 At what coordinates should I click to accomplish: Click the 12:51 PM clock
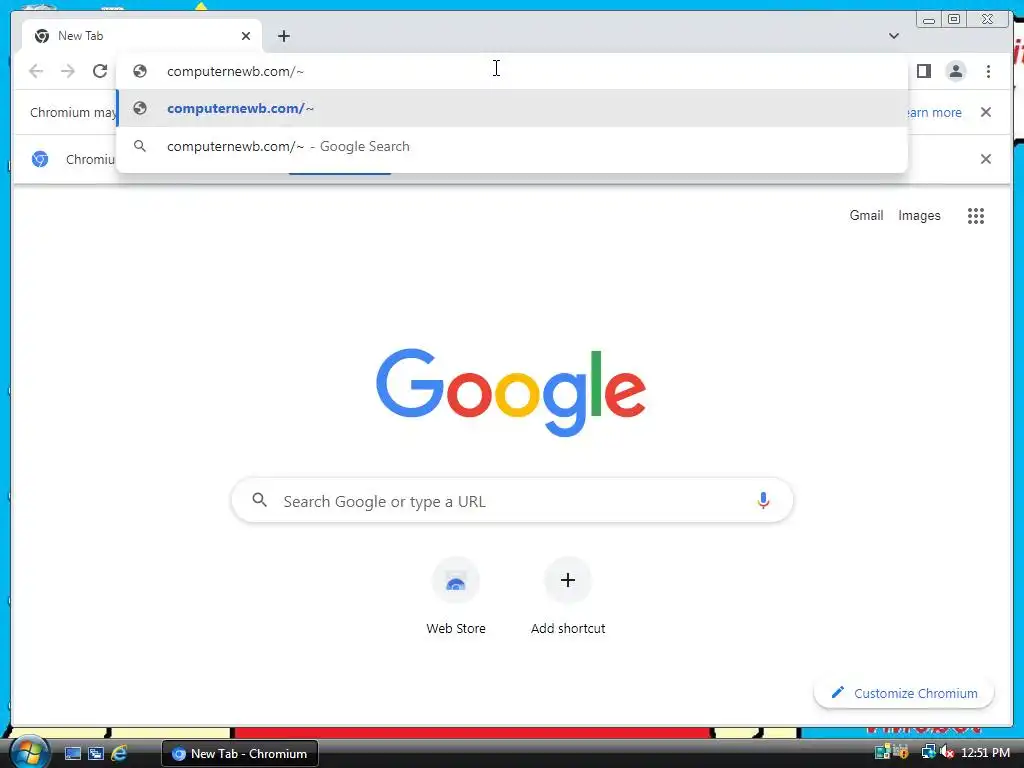(985, 753)
